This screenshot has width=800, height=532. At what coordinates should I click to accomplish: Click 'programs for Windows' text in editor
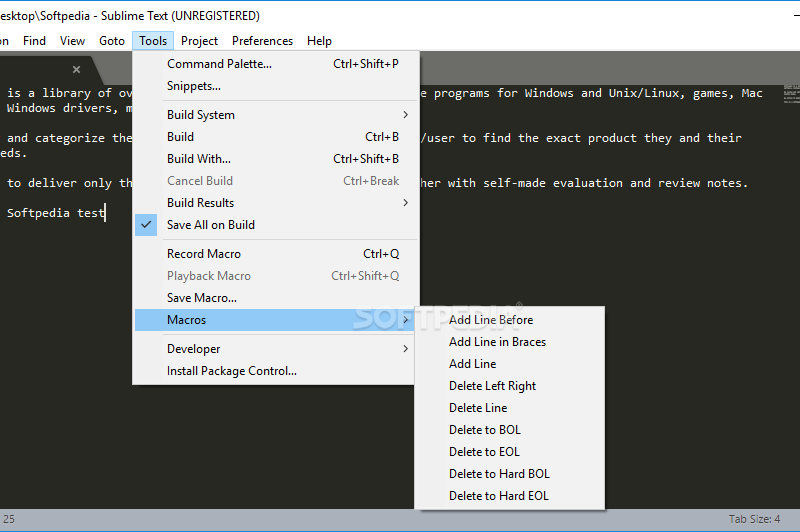(x=503, y=93)
